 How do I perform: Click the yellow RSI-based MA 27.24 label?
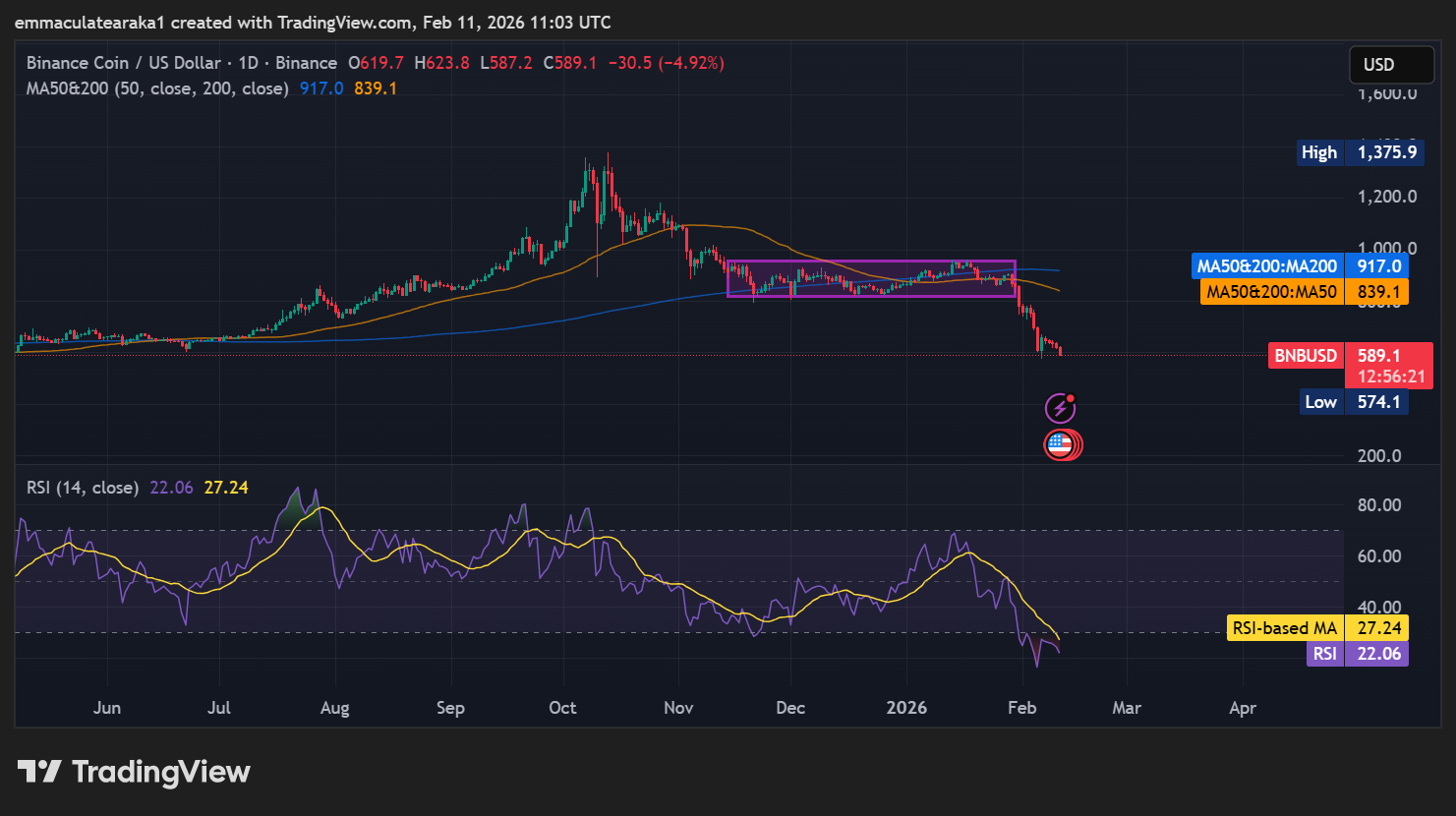click(x=1317, y=628)
